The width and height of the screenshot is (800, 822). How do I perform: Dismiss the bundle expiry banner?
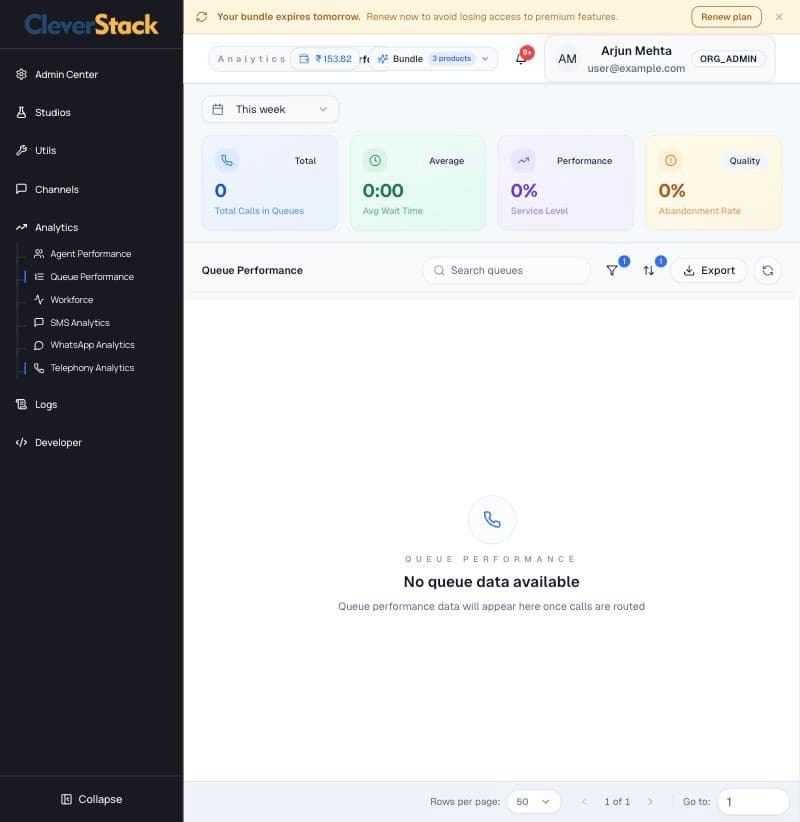point(779,17)
